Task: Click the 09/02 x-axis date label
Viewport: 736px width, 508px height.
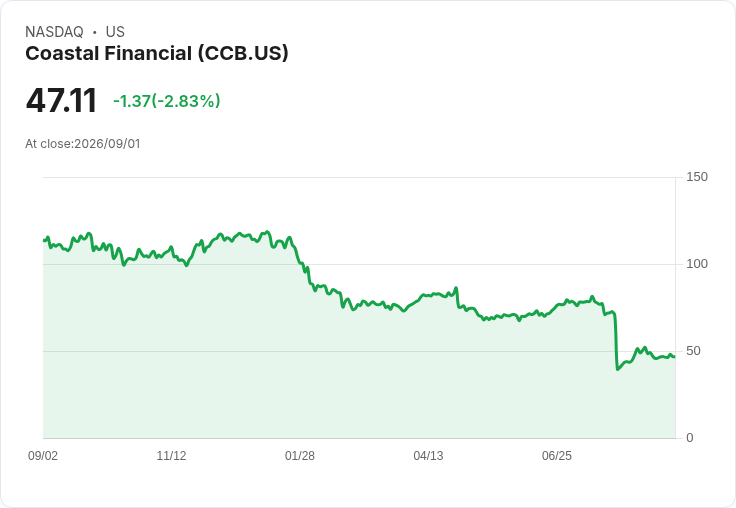Action: [x=43, y=455]
